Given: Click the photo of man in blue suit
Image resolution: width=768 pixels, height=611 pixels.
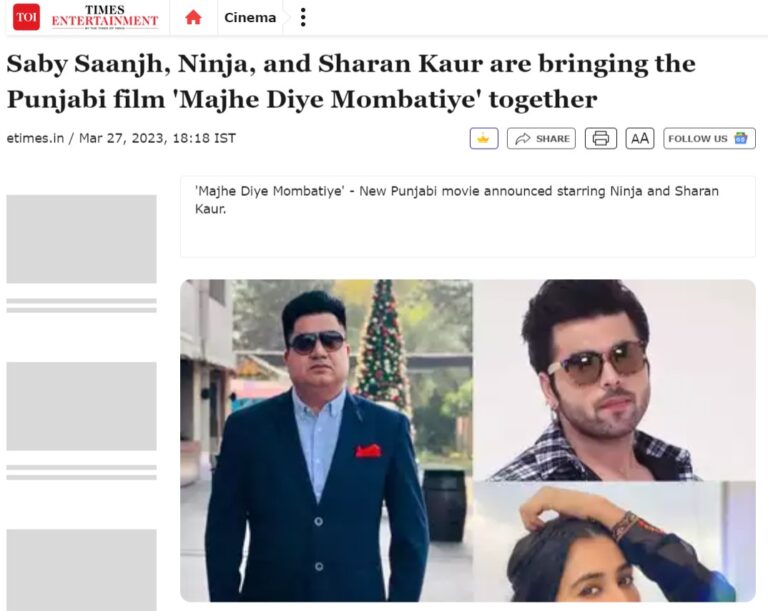Looking at the screenshot, I should pos(327,440).
